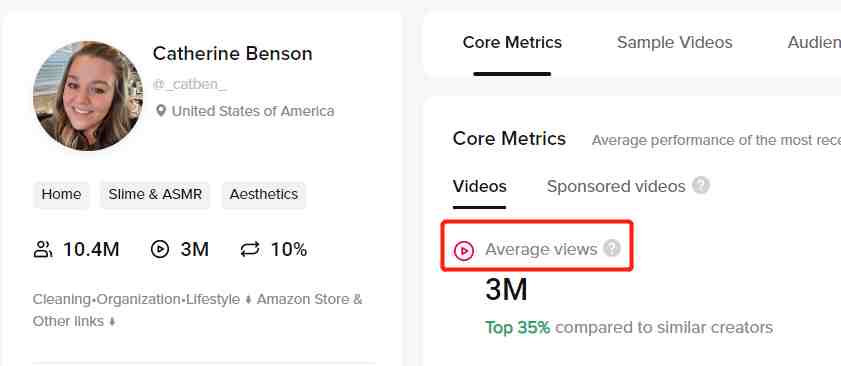Click the play icon beside 3M stat

(160, 250)
